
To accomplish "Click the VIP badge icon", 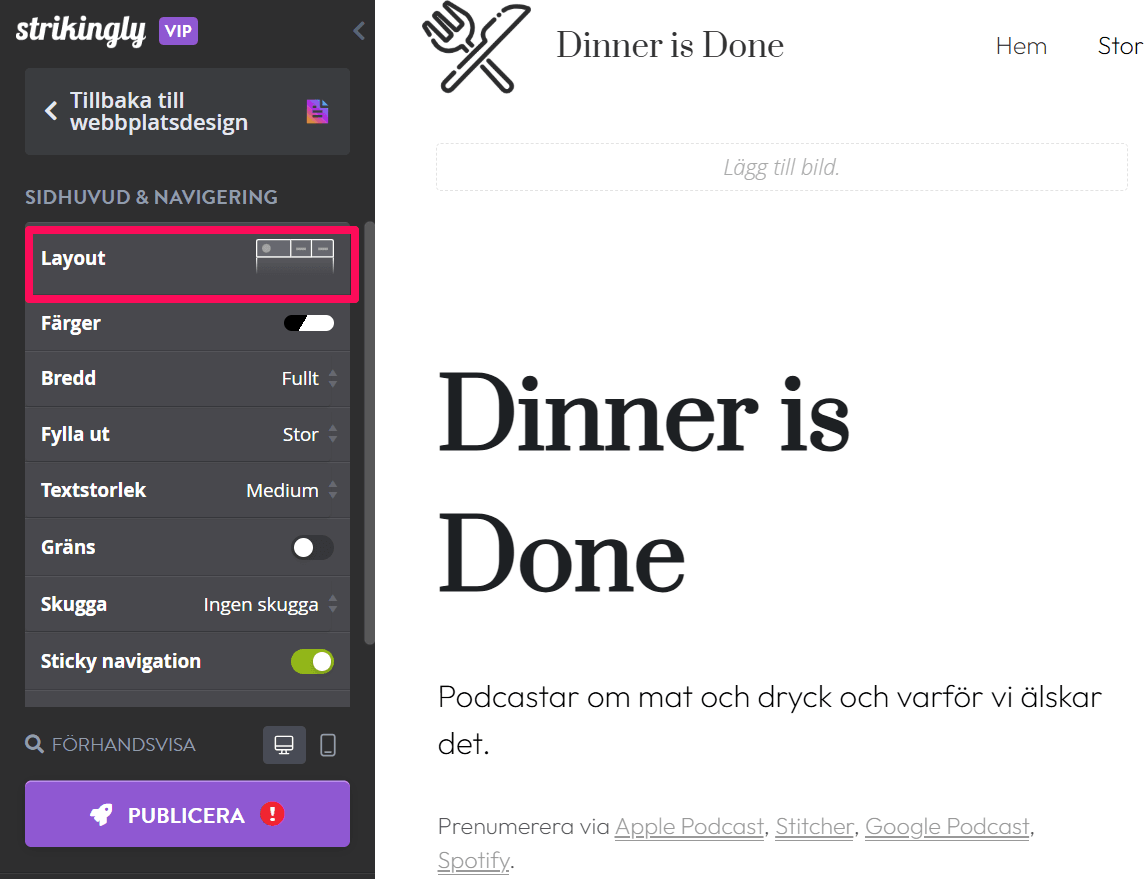I will (178, 30).
